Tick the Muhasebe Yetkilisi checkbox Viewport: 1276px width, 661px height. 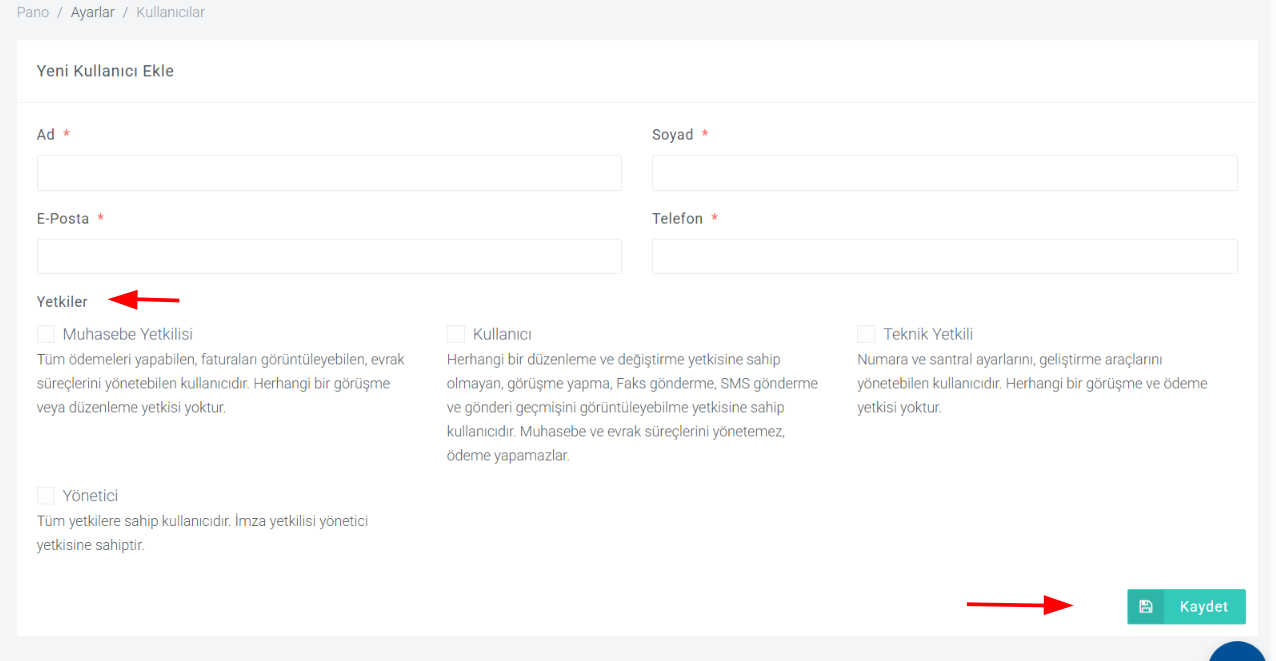[x=46, y=334]
